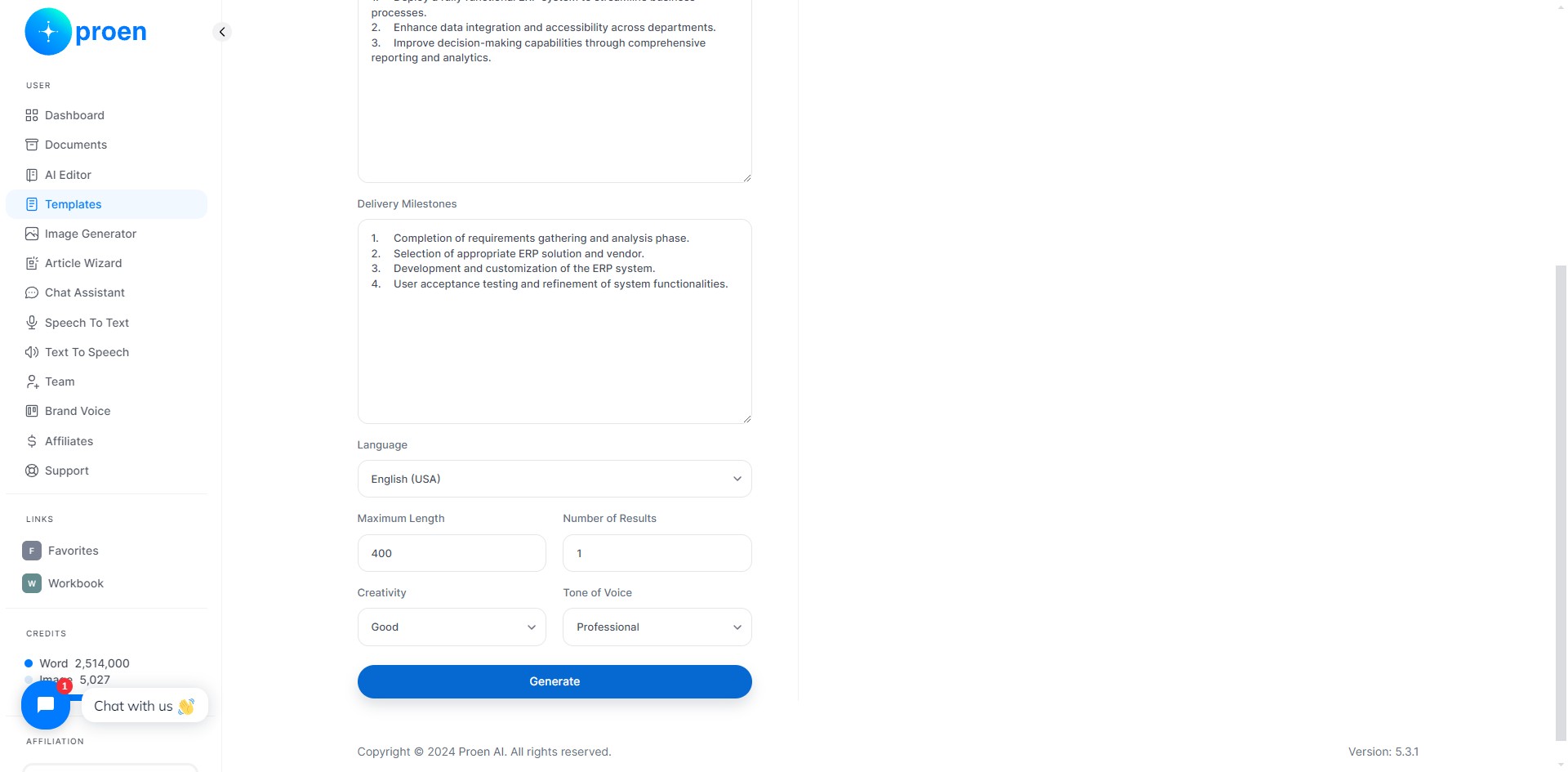Click the Image Generator picture icon
Viewport: 1568px width, 772px height.
(32, 234)
